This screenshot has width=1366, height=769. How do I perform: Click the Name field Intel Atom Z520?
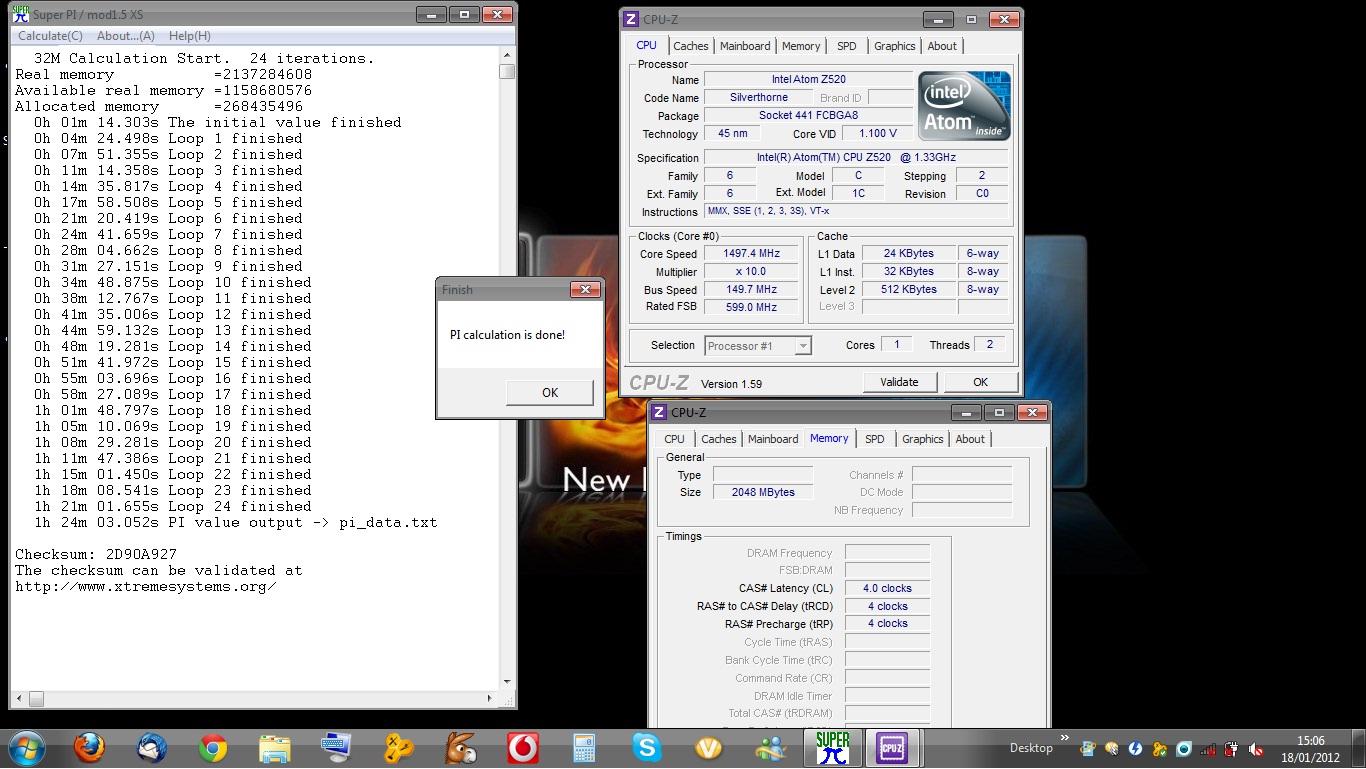click(x=809, y=80)
